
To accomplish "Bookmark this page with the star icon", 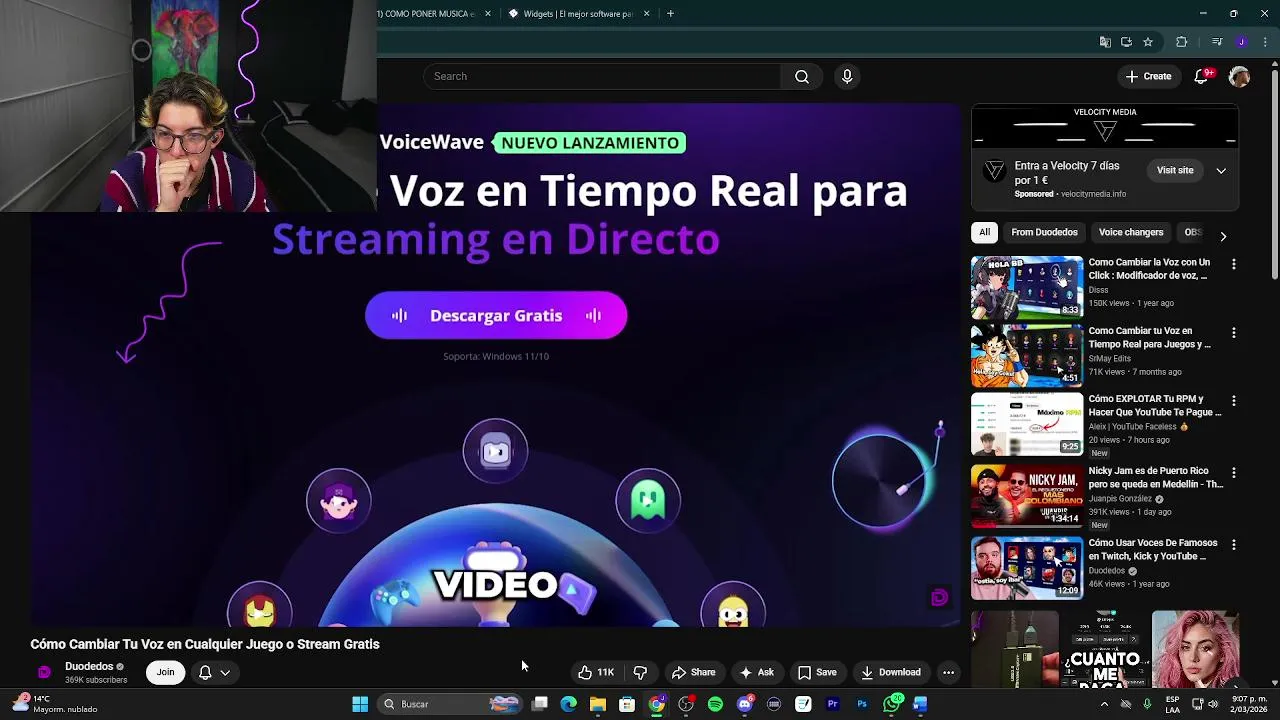I will click(1148, 42).
